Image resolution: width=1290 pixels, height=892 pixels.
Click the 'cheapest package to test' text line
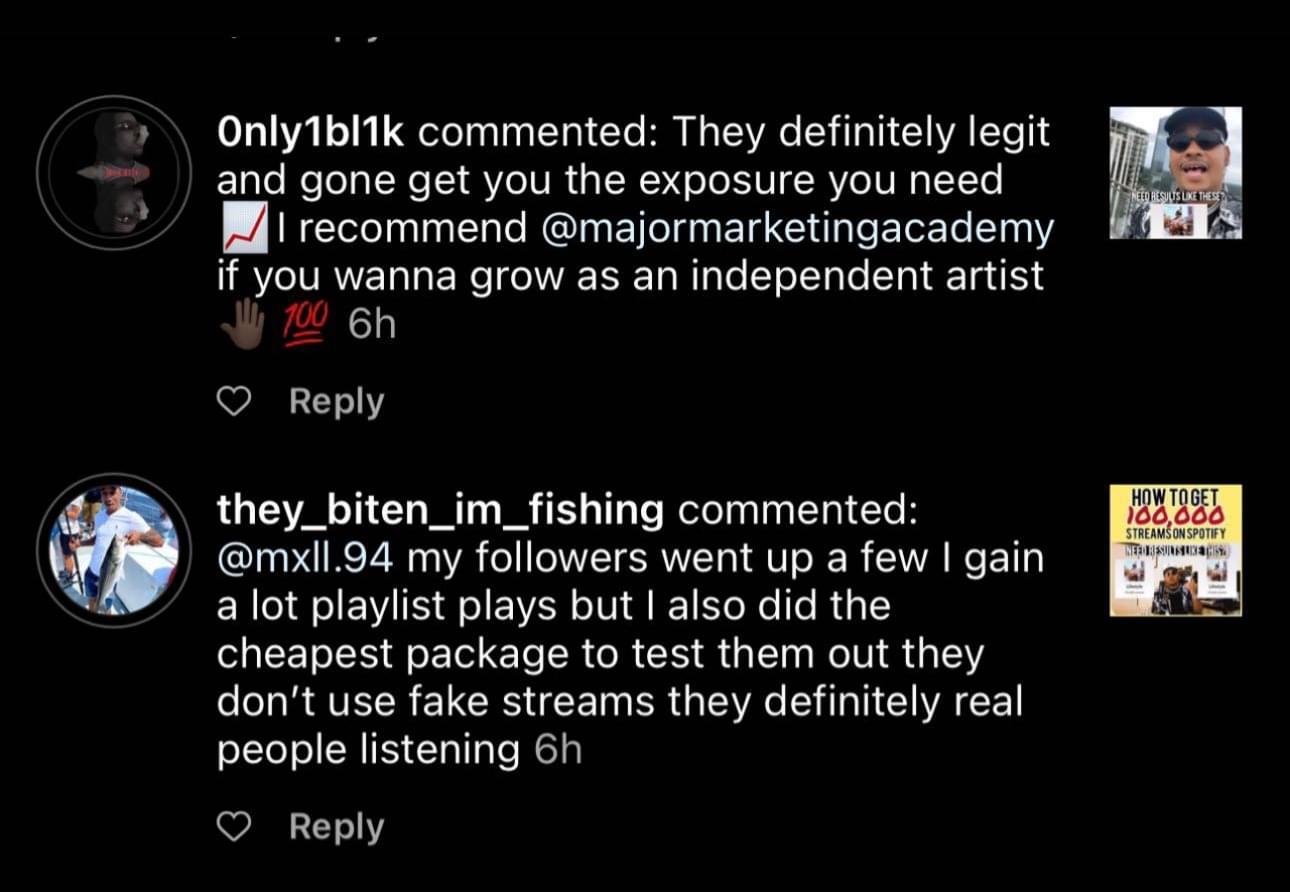(x=600, y=654)
